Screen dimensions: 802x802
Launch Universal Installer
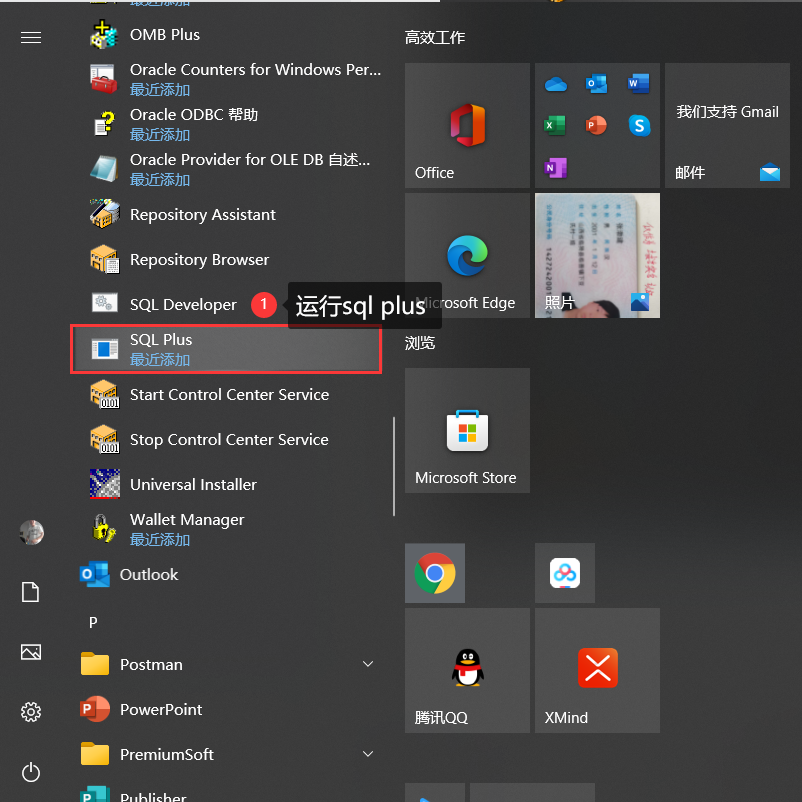(230, 484)
